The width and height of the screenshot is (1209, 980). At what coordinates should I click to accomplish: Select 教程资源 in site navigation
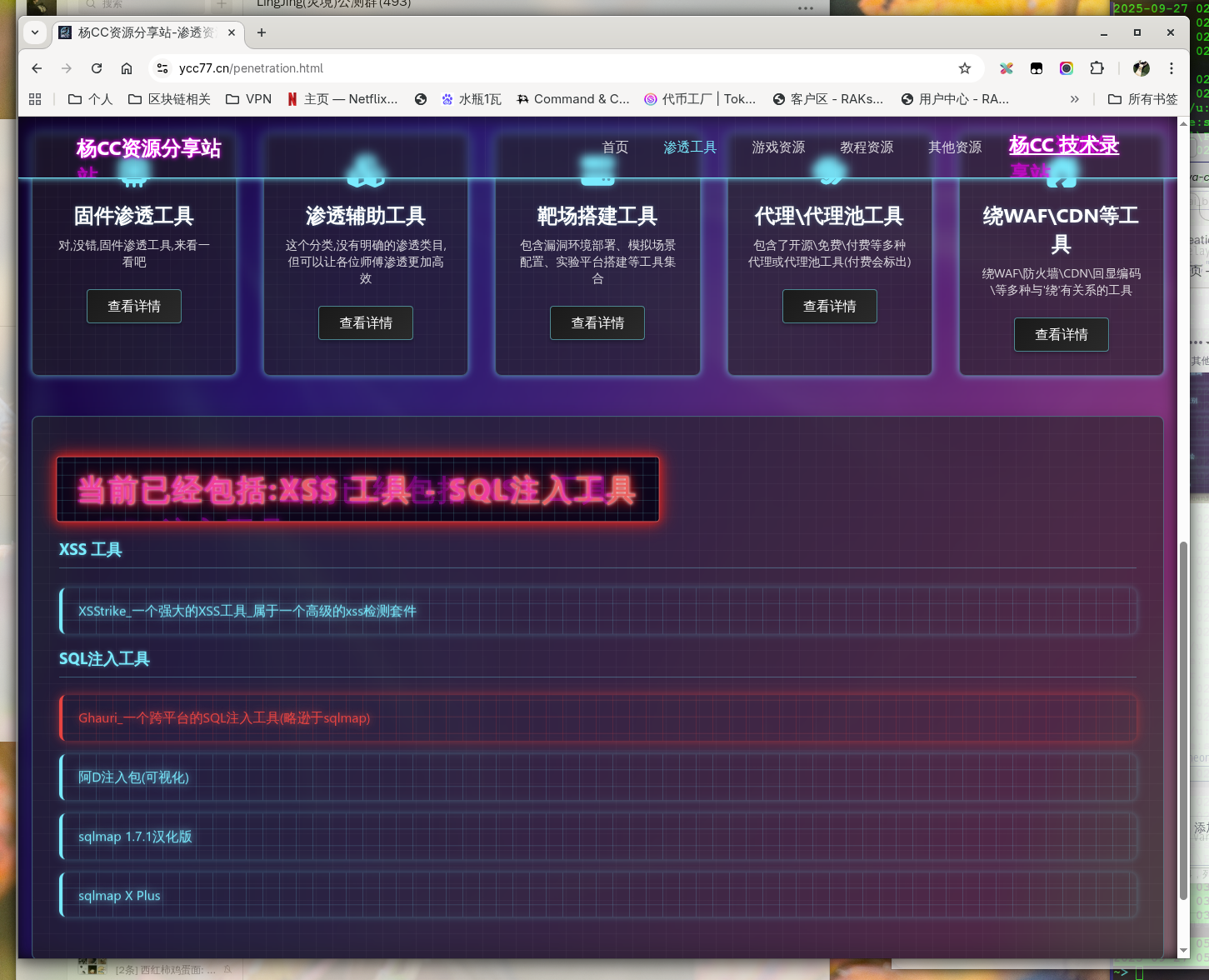coord(867,147)
